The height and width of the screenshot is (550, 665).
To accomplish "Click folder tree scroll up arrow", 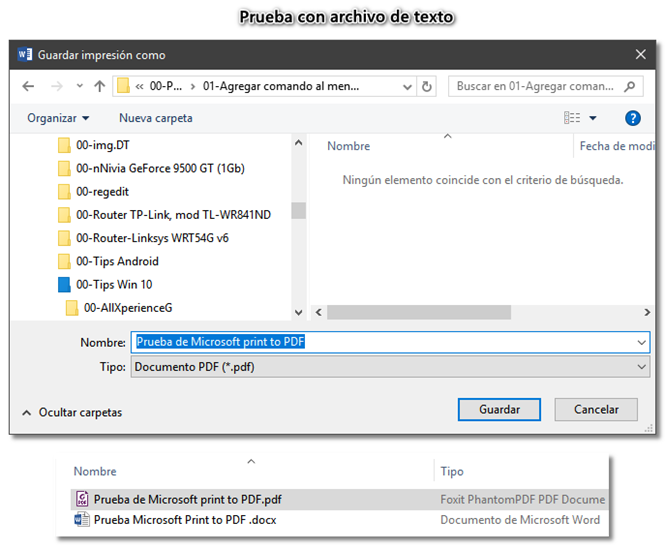I will [299, 143].
